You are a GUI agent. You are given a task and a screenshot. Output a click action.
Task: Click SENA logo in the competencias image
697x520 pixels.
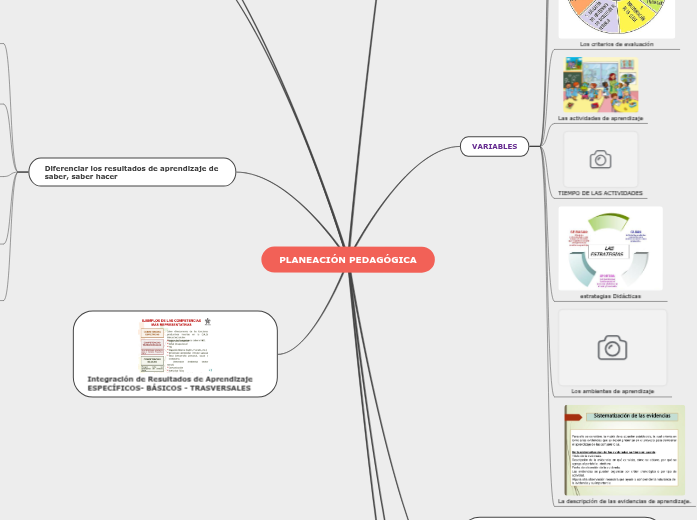[x=207, y=322]
